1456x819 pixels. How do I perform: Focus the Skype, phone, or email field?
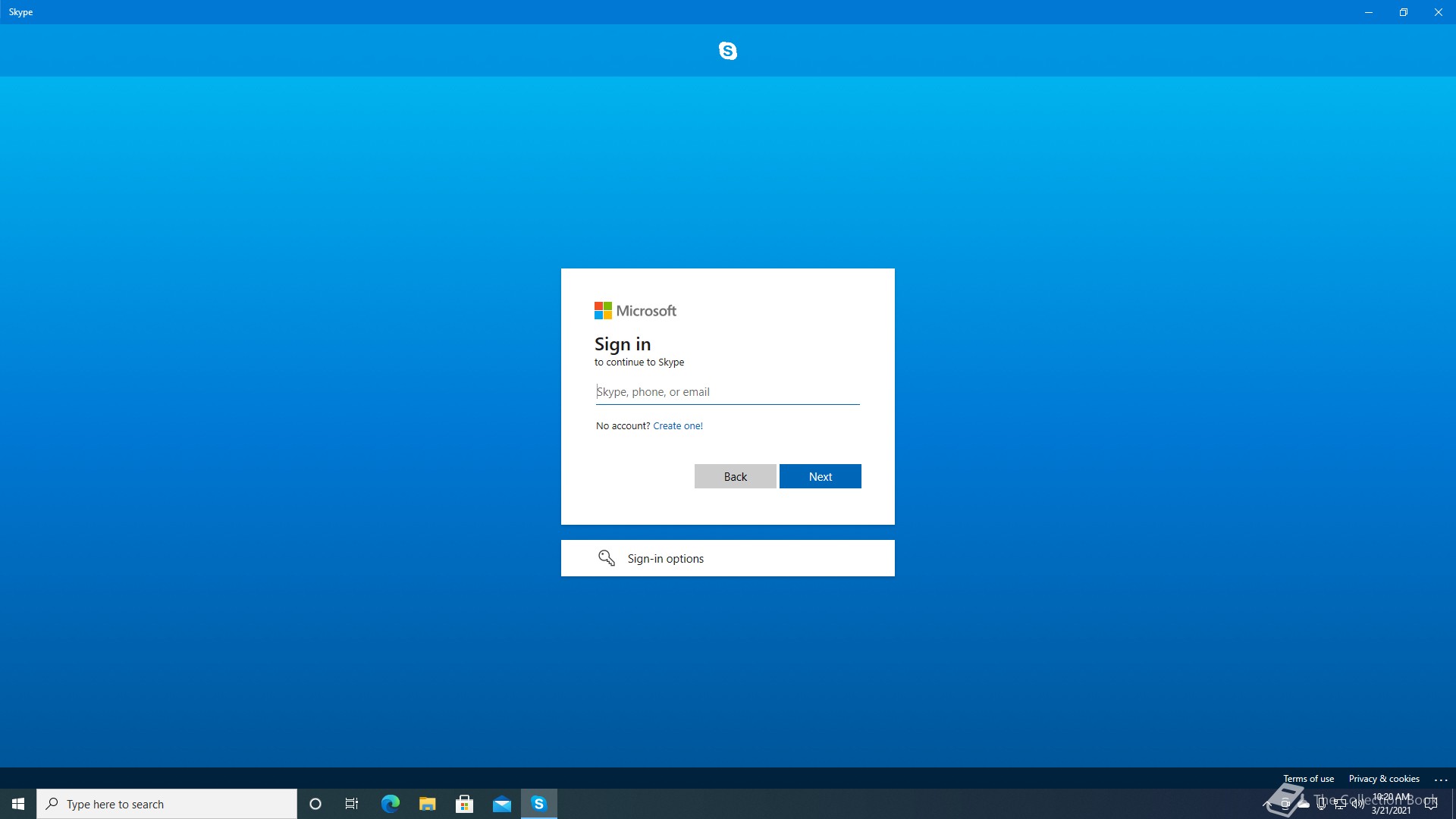coord(727,392)
